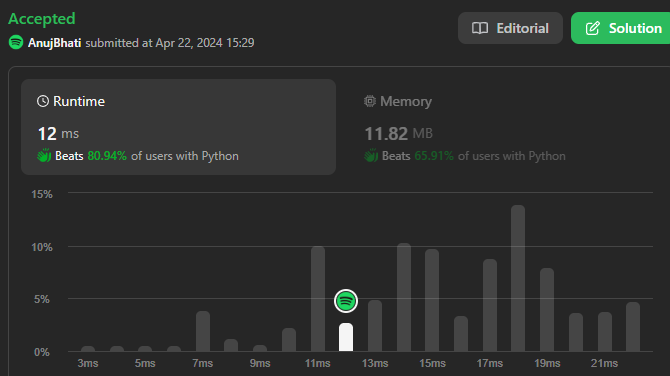Click the chip icon beside Memory

tap(370, 101)
